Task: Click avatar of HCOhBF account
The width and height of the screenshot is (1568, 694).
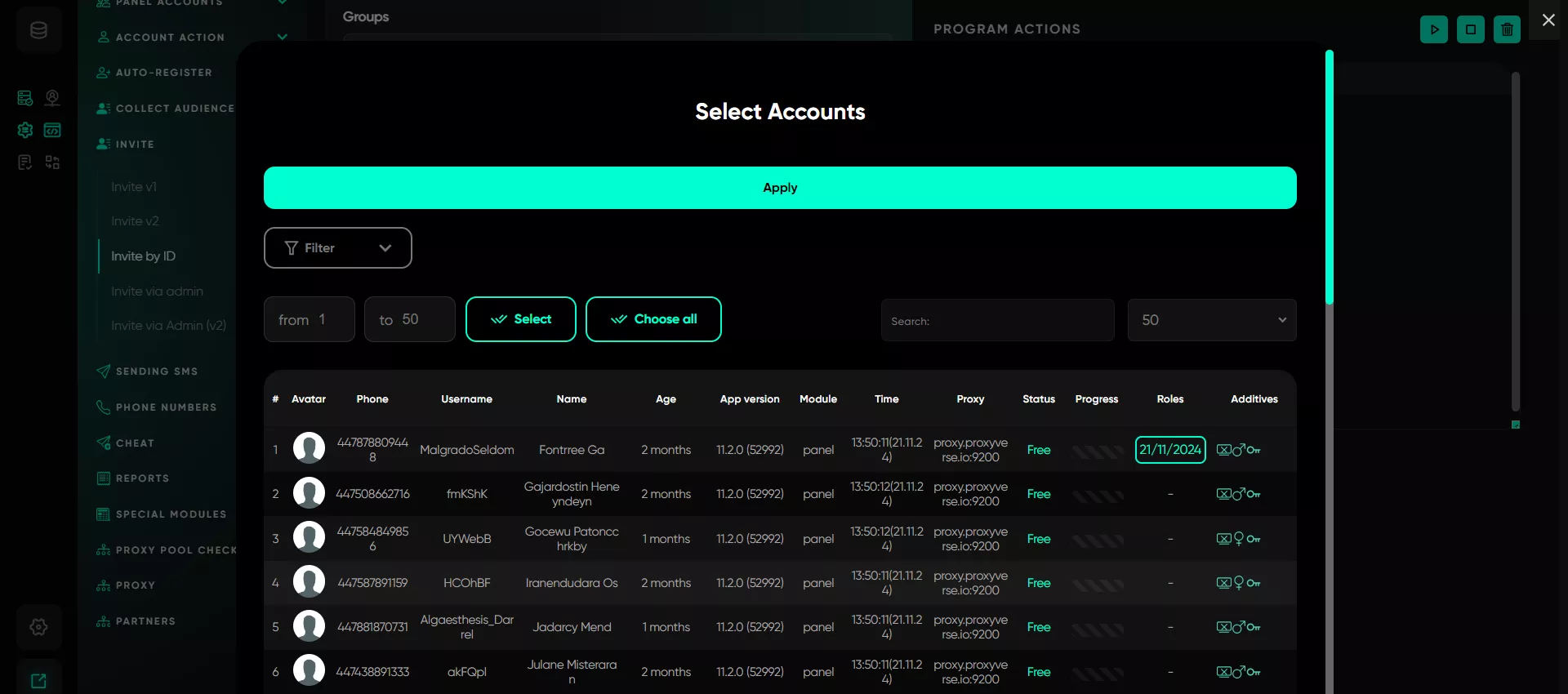Action: click(x=309, y=581)
